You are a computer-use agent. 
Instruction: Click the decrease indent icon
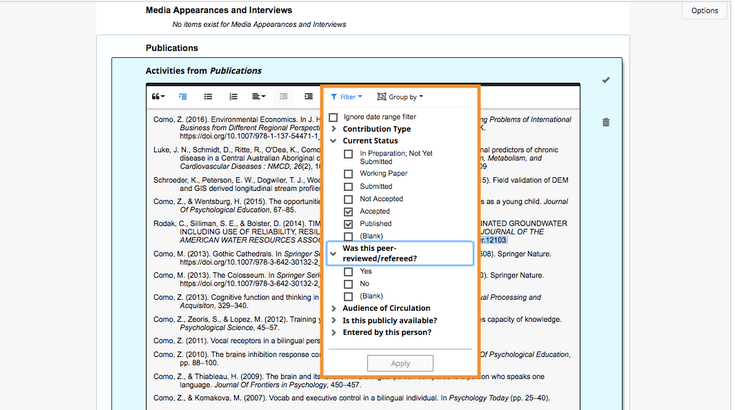click(x=284, y=97)
